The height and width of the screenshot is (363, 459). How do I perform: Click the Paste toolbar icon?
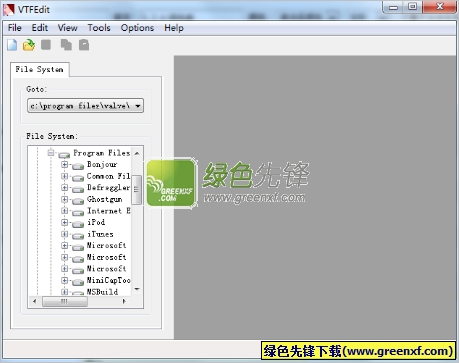[x=84, y=45]
